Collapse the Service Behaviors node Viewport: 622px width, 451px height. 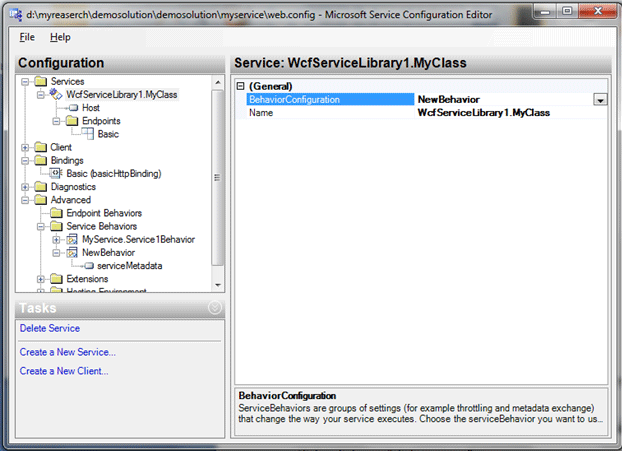click(x=40, y=226)
